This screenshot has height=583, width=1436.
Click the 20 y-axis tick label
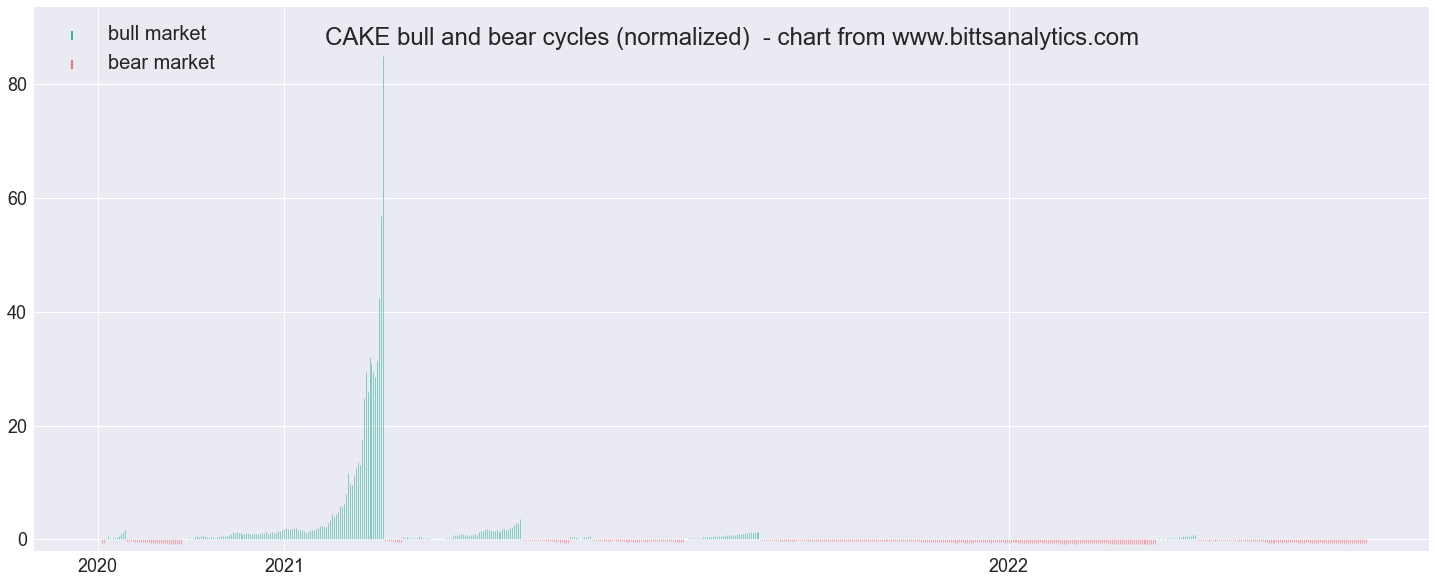(17, 426)
